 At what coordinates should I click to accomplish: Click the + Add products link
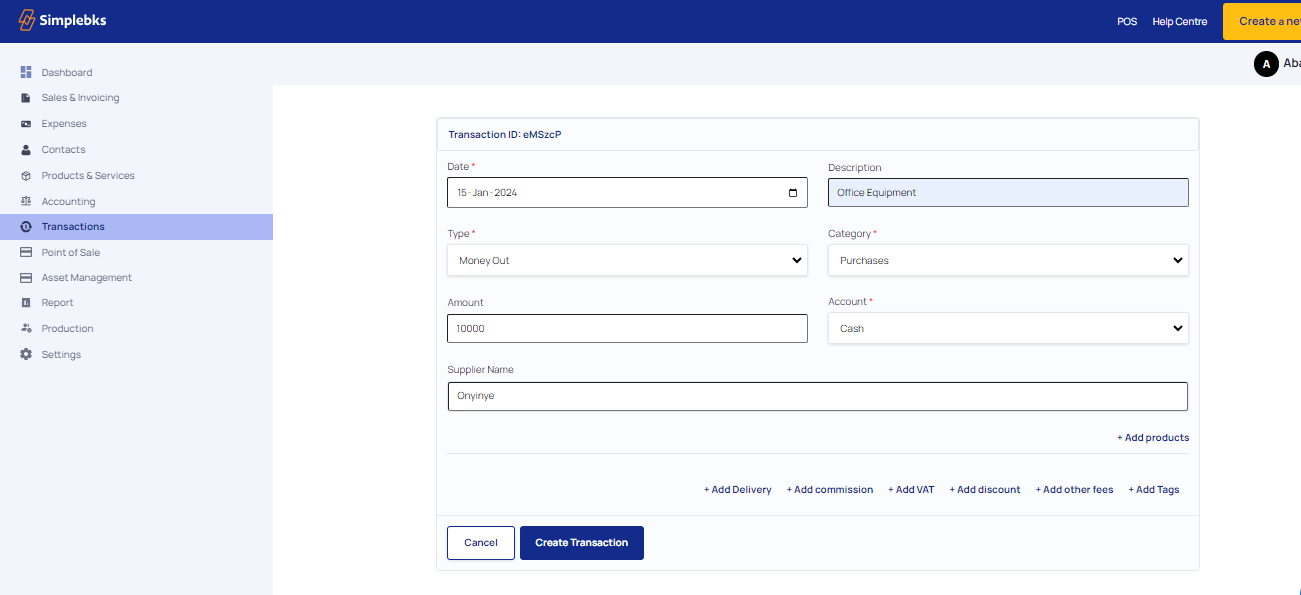click(x=1153, y=438)
